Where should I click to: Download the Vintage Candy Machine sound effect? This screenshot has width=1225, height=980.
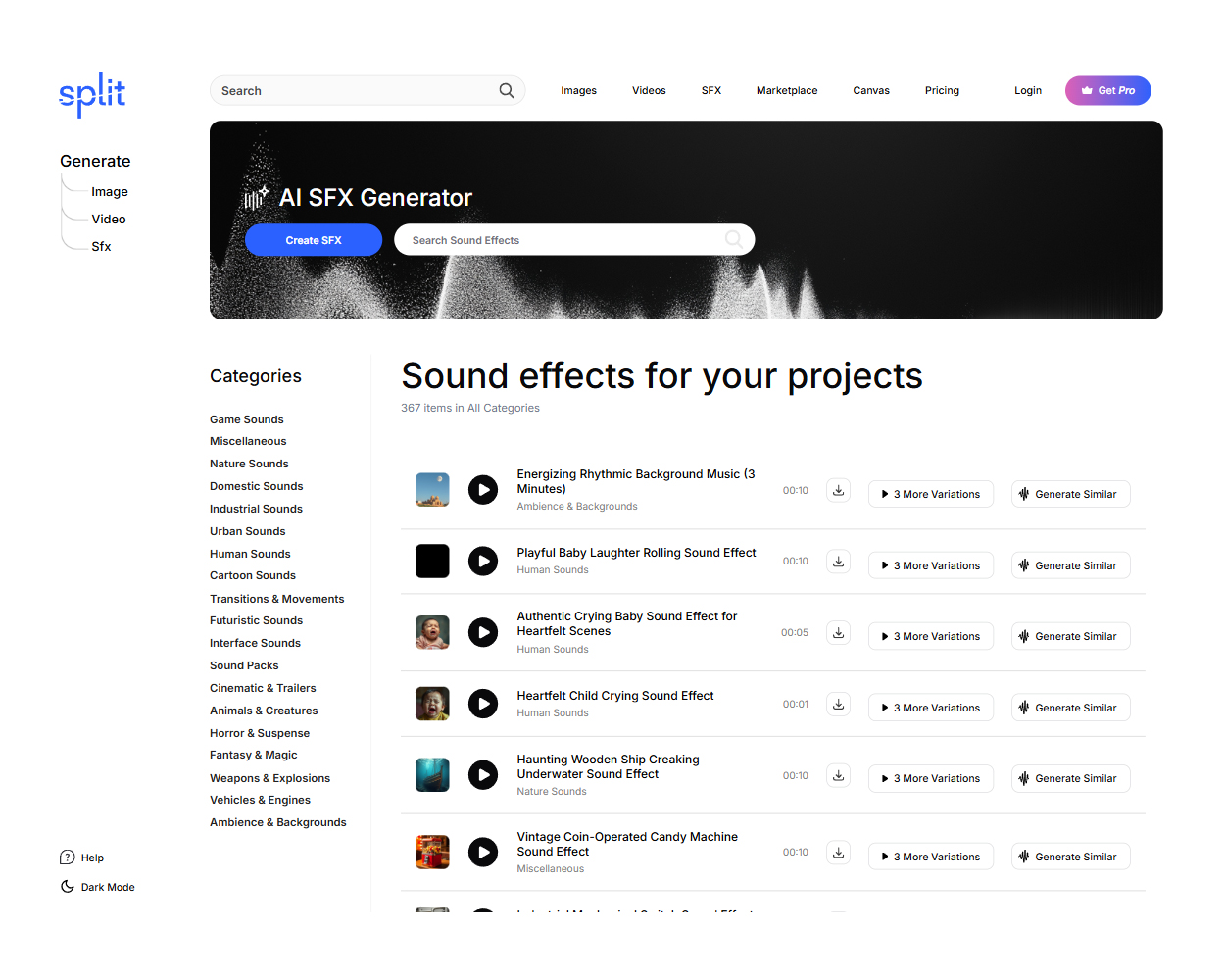838,853
